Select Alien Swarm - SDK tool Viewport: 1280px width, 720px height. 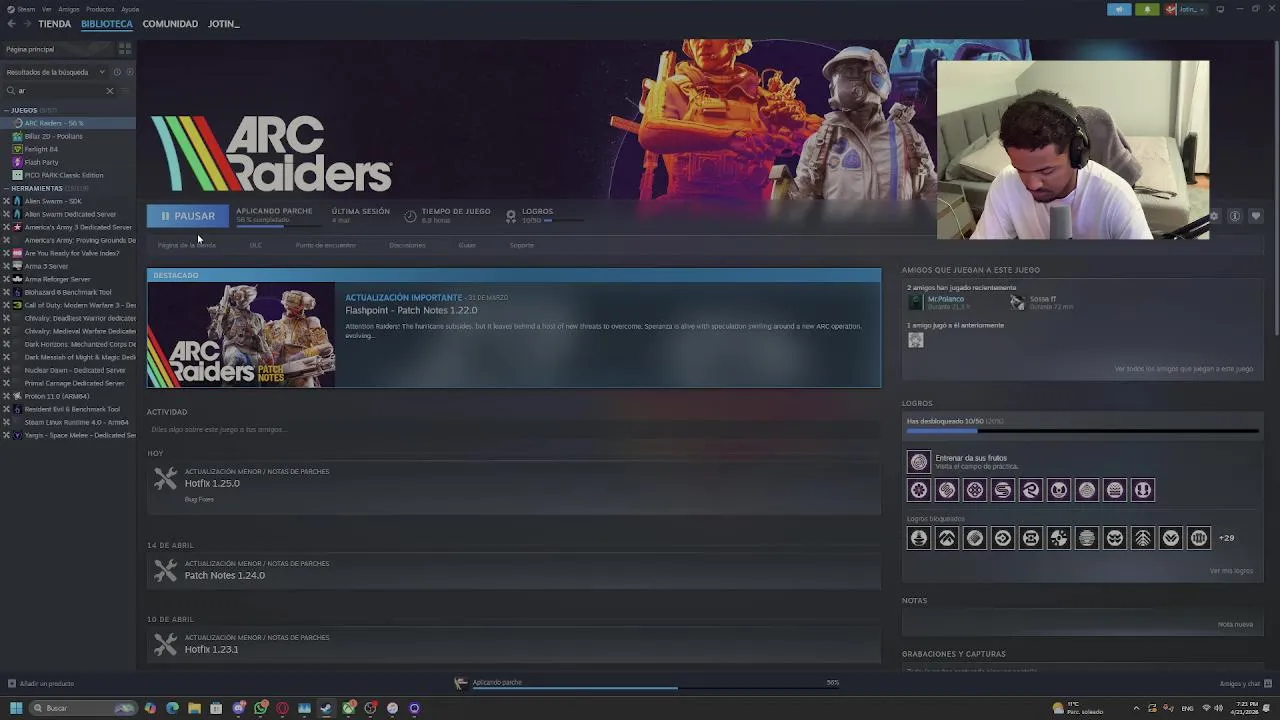pos(68,201)
